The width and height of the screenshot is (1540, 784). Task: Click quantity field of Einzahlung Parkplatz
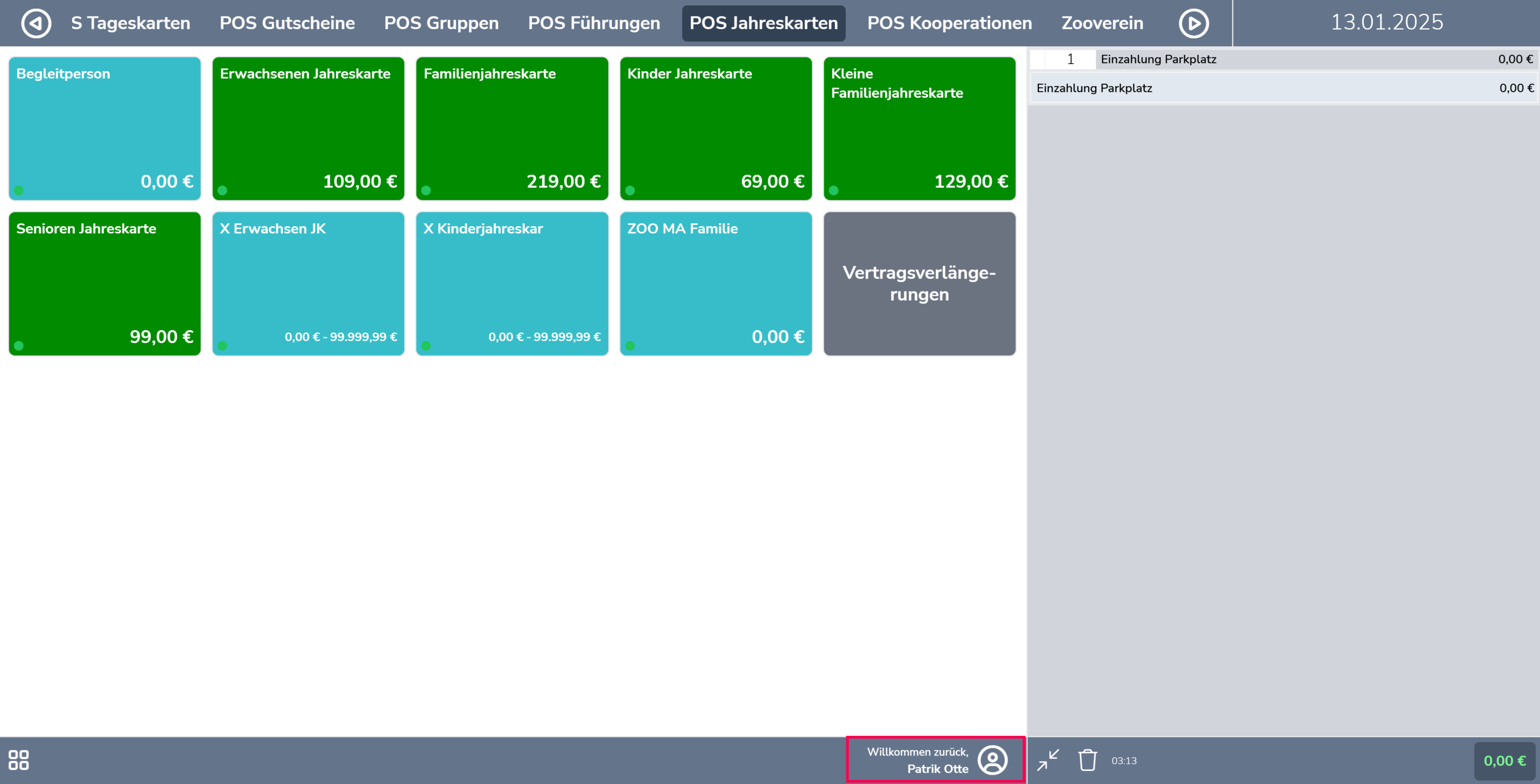click(1070, 59)
